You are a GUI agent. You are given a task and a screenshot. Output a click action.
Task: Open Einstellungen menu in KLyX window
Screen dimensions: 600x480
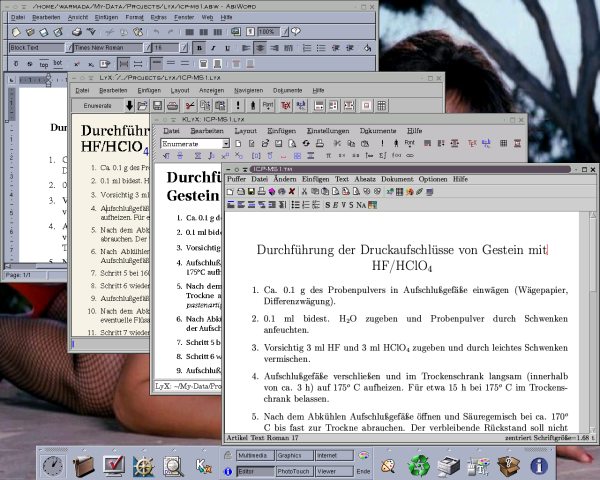[328, 131]
